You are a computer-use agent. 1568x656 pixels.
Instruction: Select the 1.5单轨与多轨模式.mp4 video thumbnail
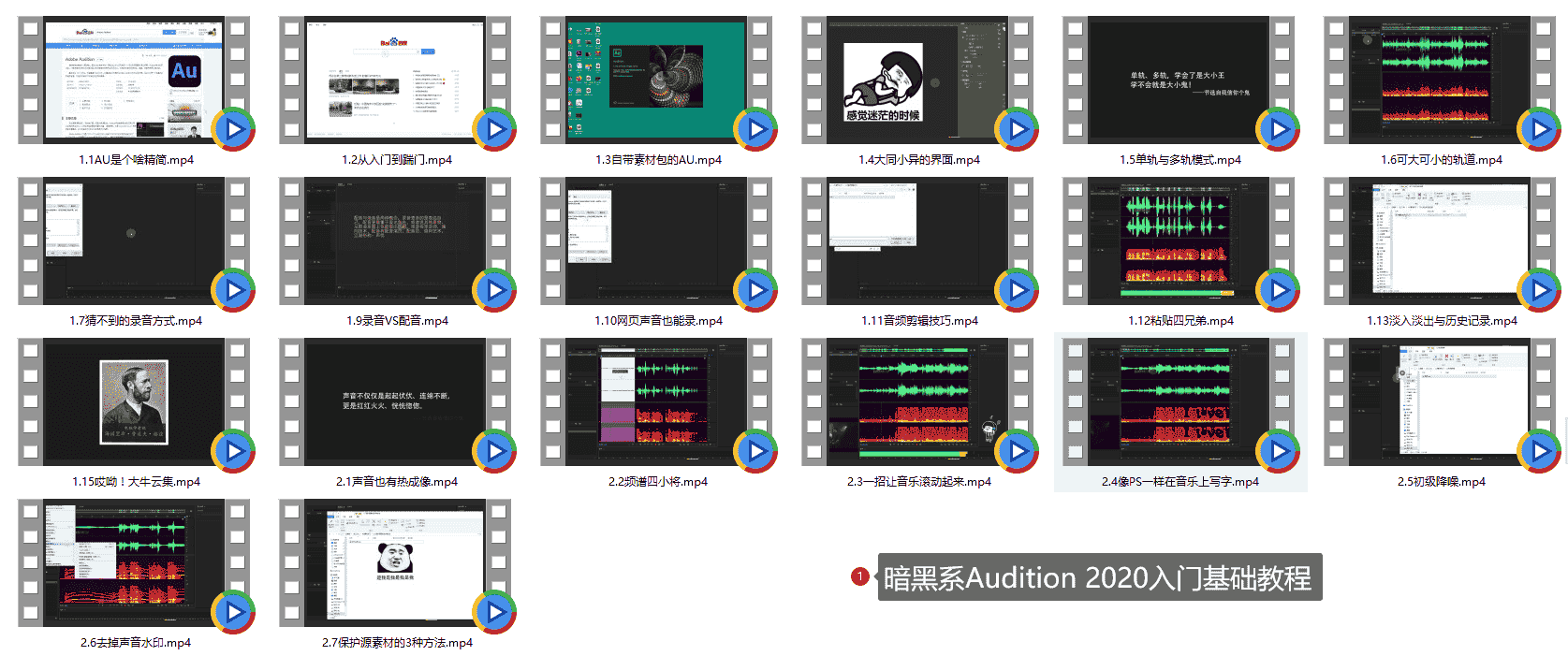1179,80
